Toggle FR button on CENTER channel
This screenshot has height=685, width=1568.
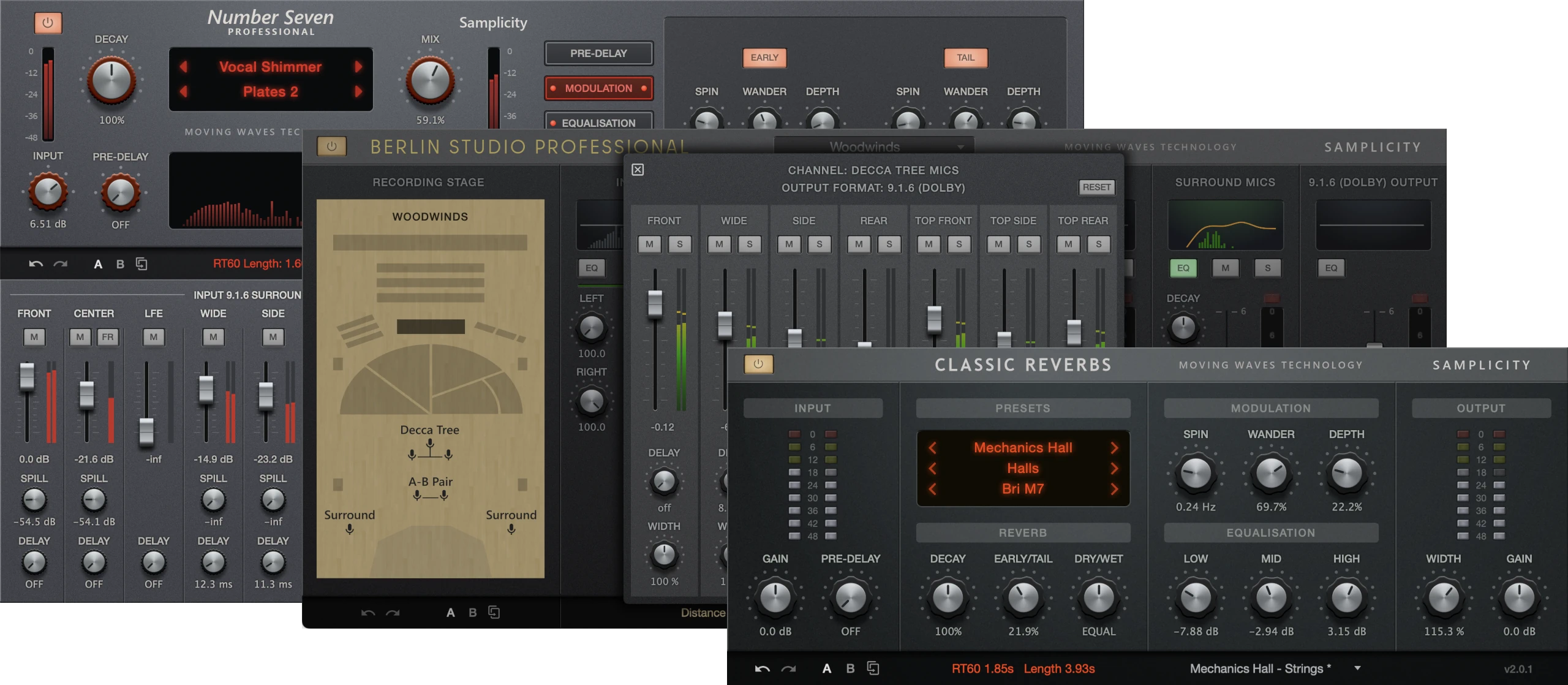coord(108,337)
